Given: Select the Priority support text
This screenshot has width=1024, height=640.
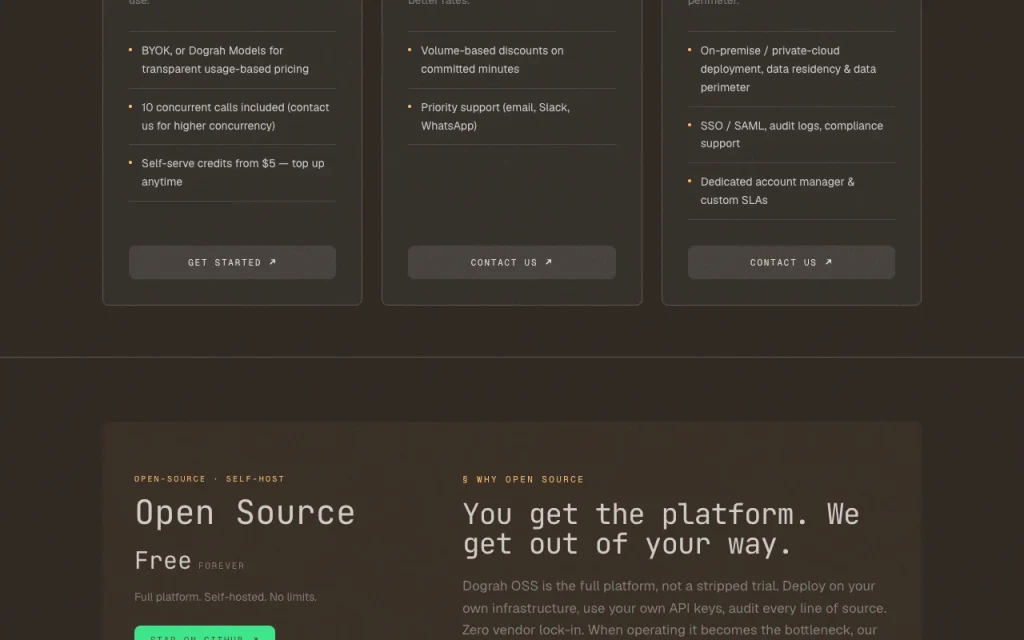Looking at the screenshot, I should [495, 116].
